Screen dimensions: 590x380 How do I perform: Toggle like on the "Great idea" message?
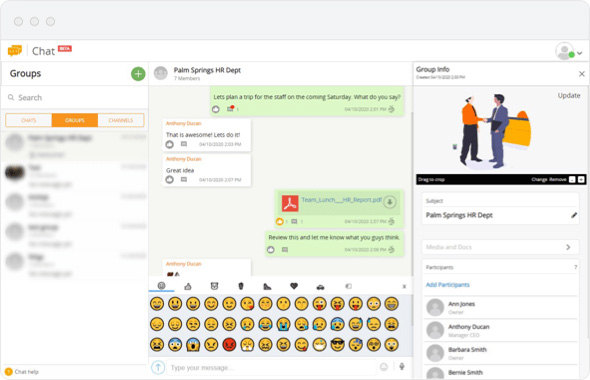pos(170,180)
